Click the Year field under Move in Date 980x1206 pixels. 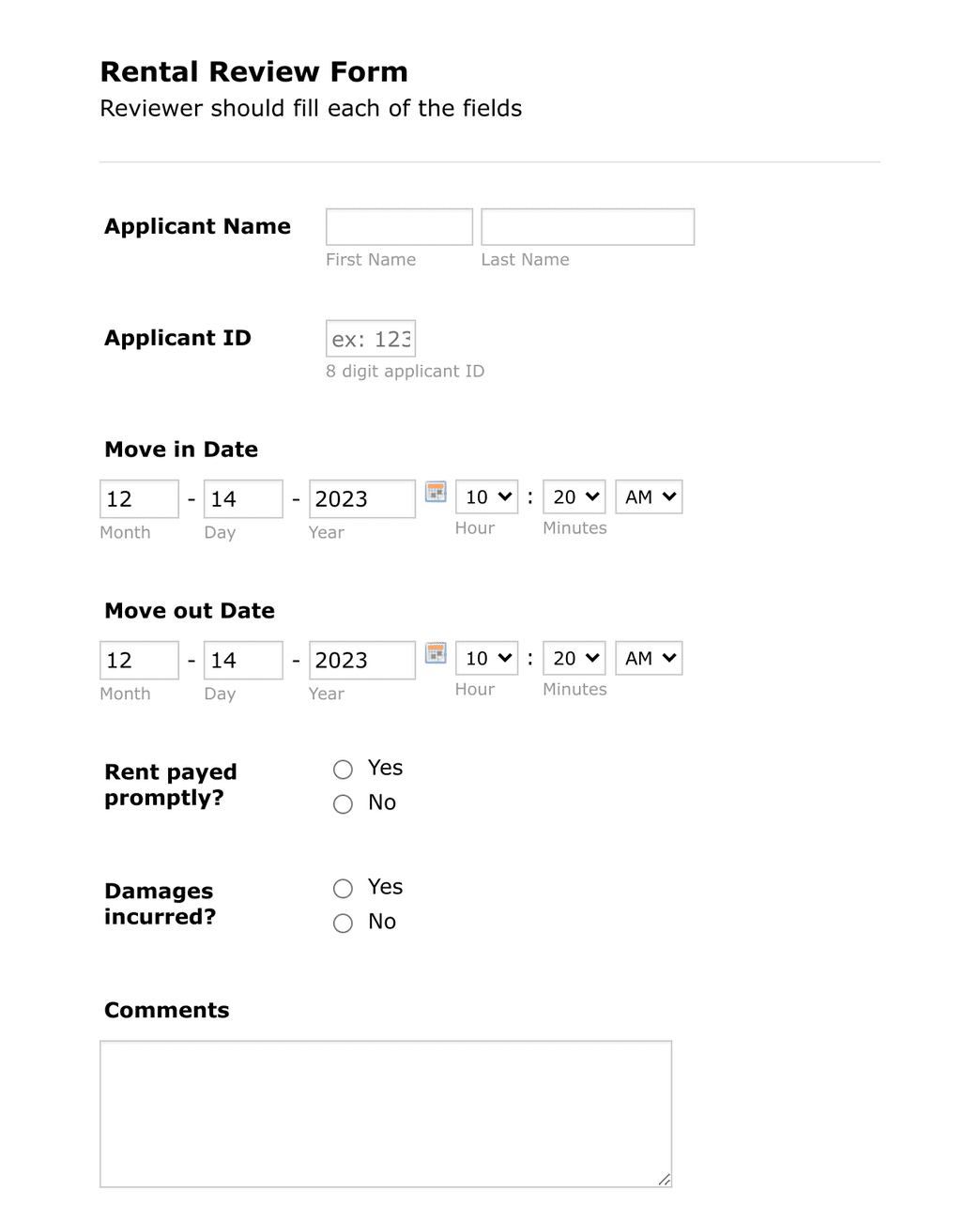361,498
